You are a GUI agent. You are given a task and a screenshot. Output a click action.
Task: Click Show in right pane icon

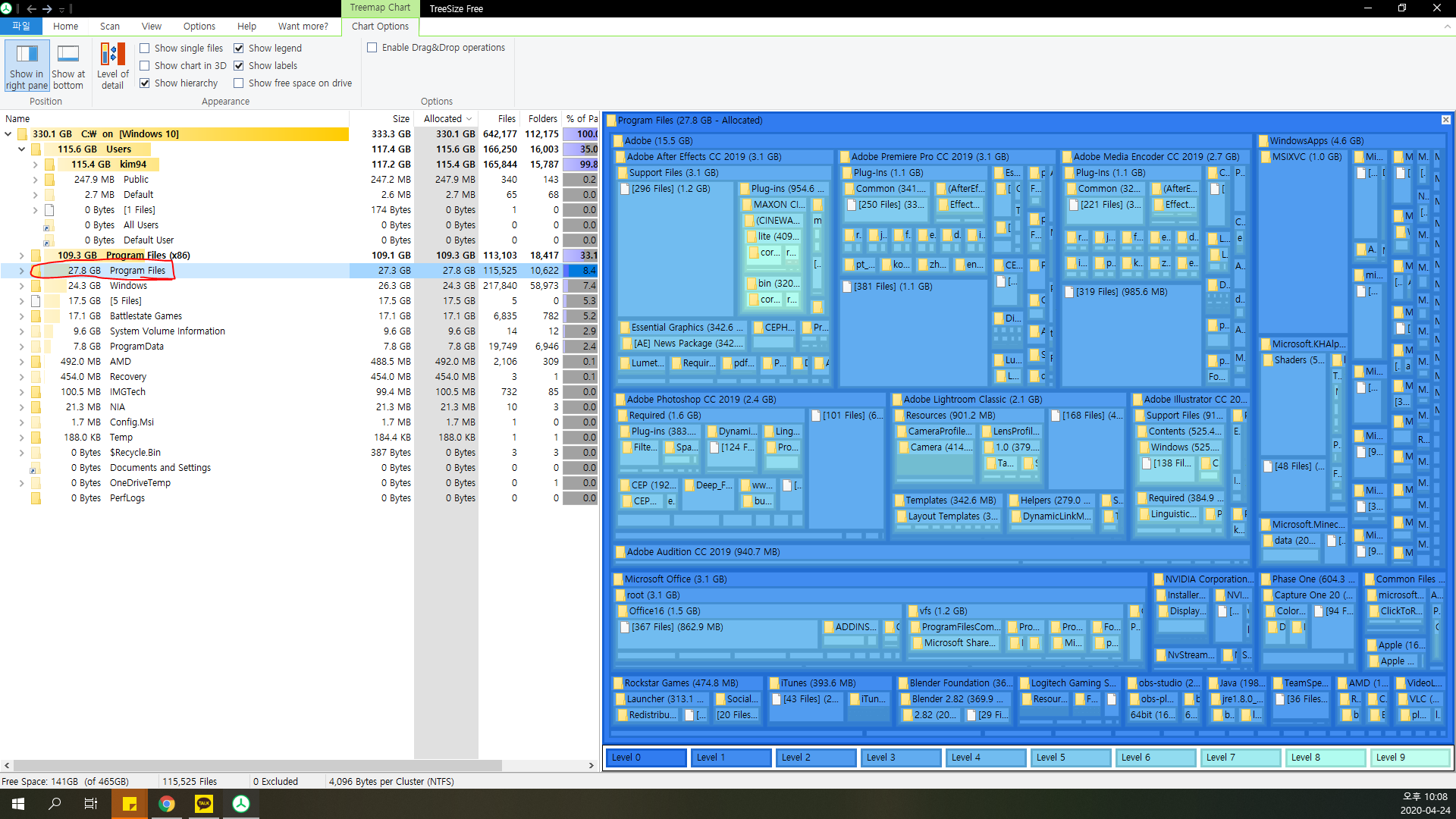click(x=27, y=66)
